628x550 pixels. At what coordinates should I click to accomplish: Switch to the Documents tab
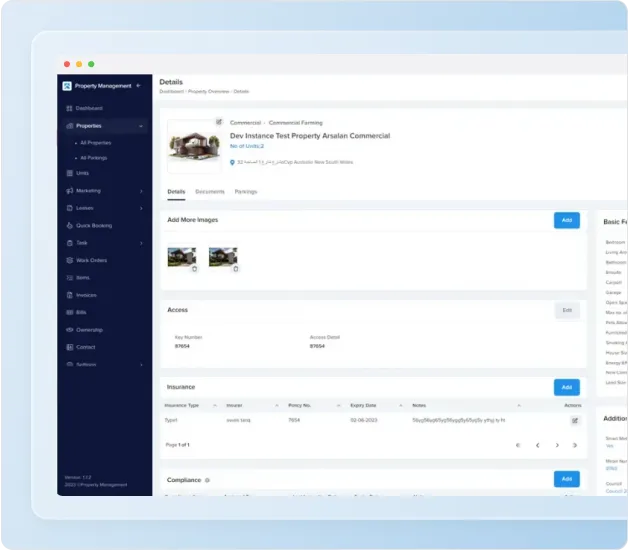point(210,192)
